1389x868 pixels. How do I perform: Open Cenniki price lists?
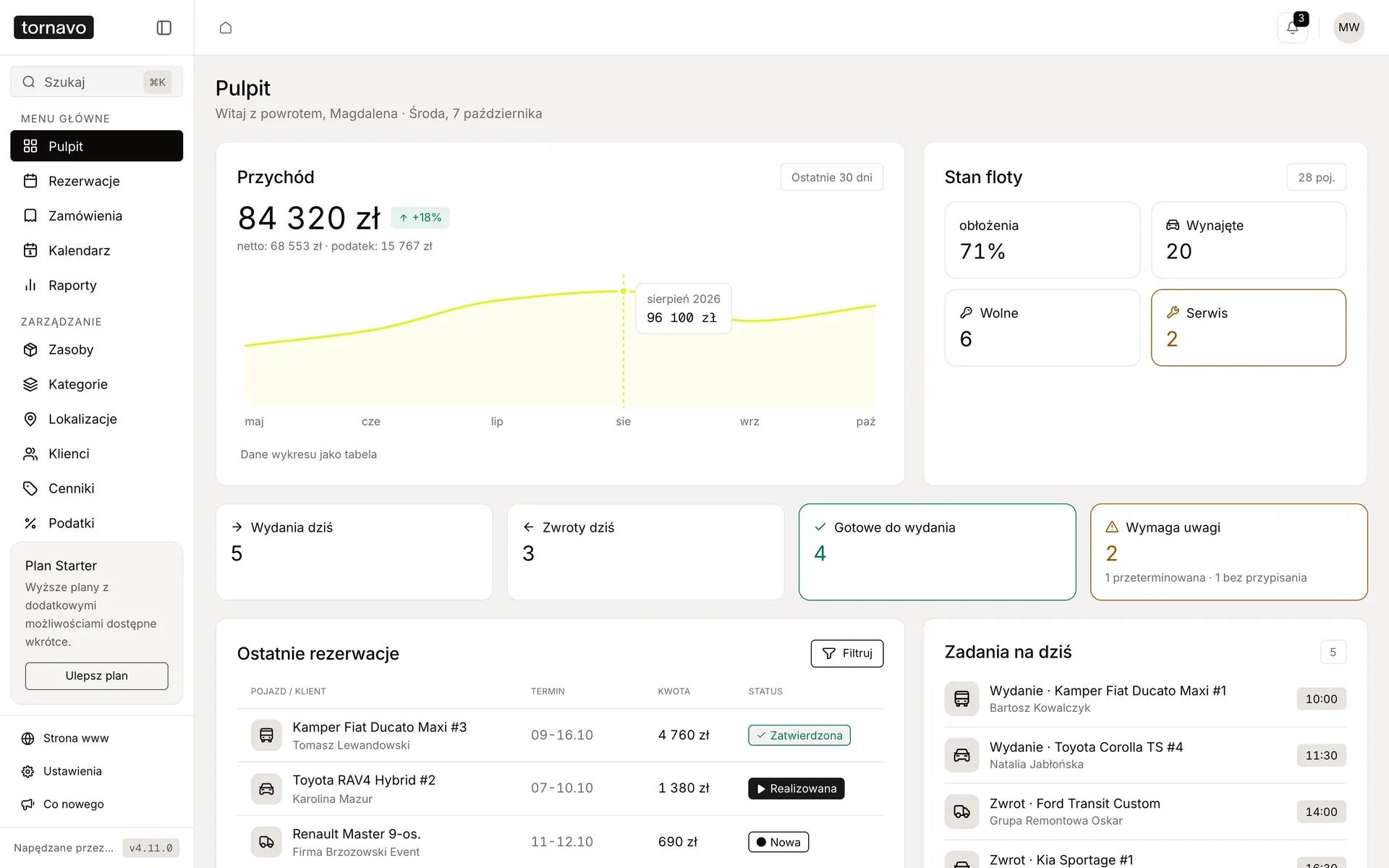pyautogui.click(x=97, y=488)
